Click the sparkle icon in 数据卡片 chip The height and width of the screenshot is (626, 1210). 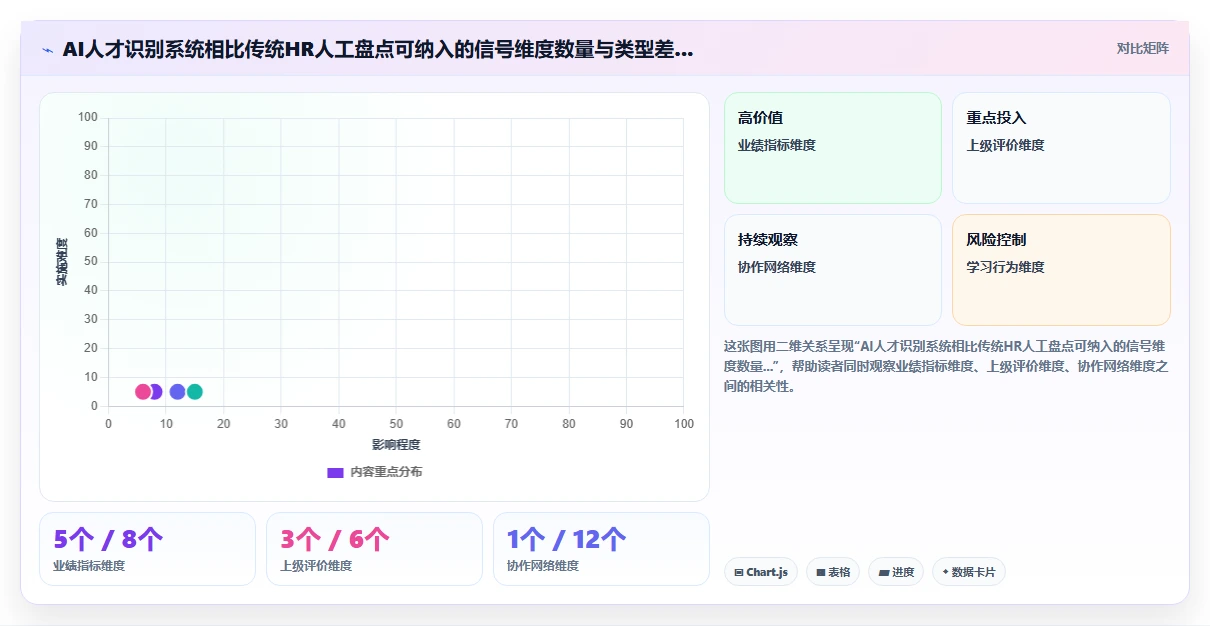point(945,573)
